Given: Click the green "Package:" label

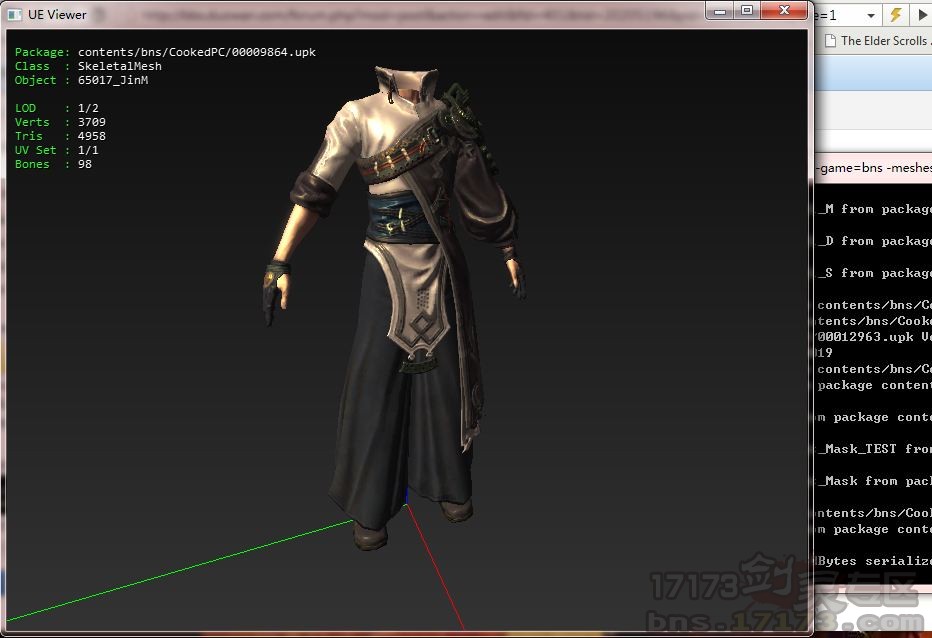Looking at the screenshot, I should click(42, 52).
